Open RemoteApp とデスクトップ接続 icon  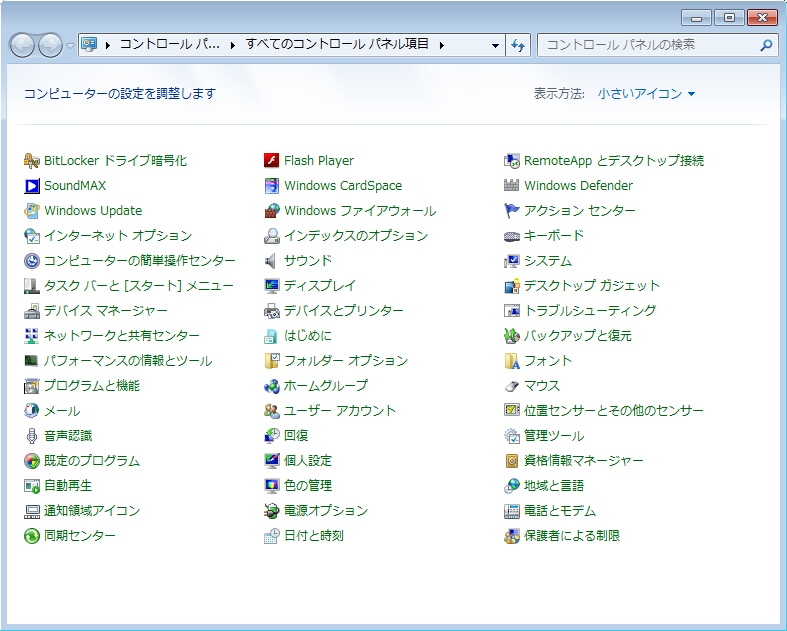point(511,161)
